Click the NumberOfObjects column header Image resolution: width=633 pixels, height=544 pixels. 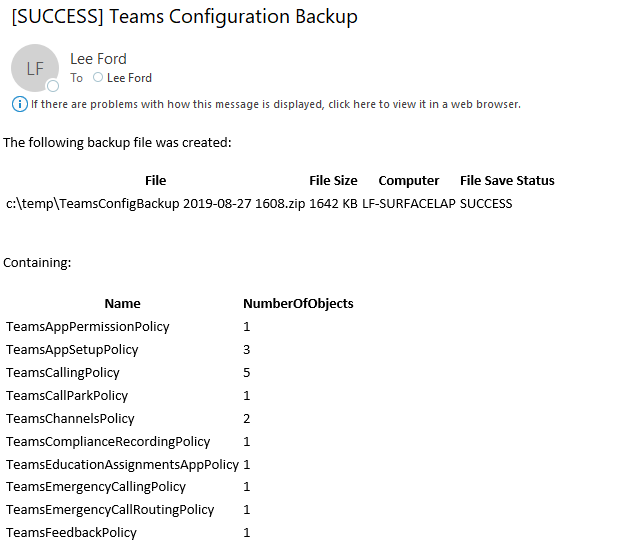(298, 304)
